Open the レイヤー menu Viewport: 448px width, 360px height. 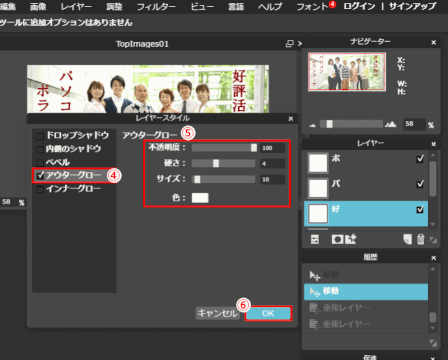coord(76,6)
